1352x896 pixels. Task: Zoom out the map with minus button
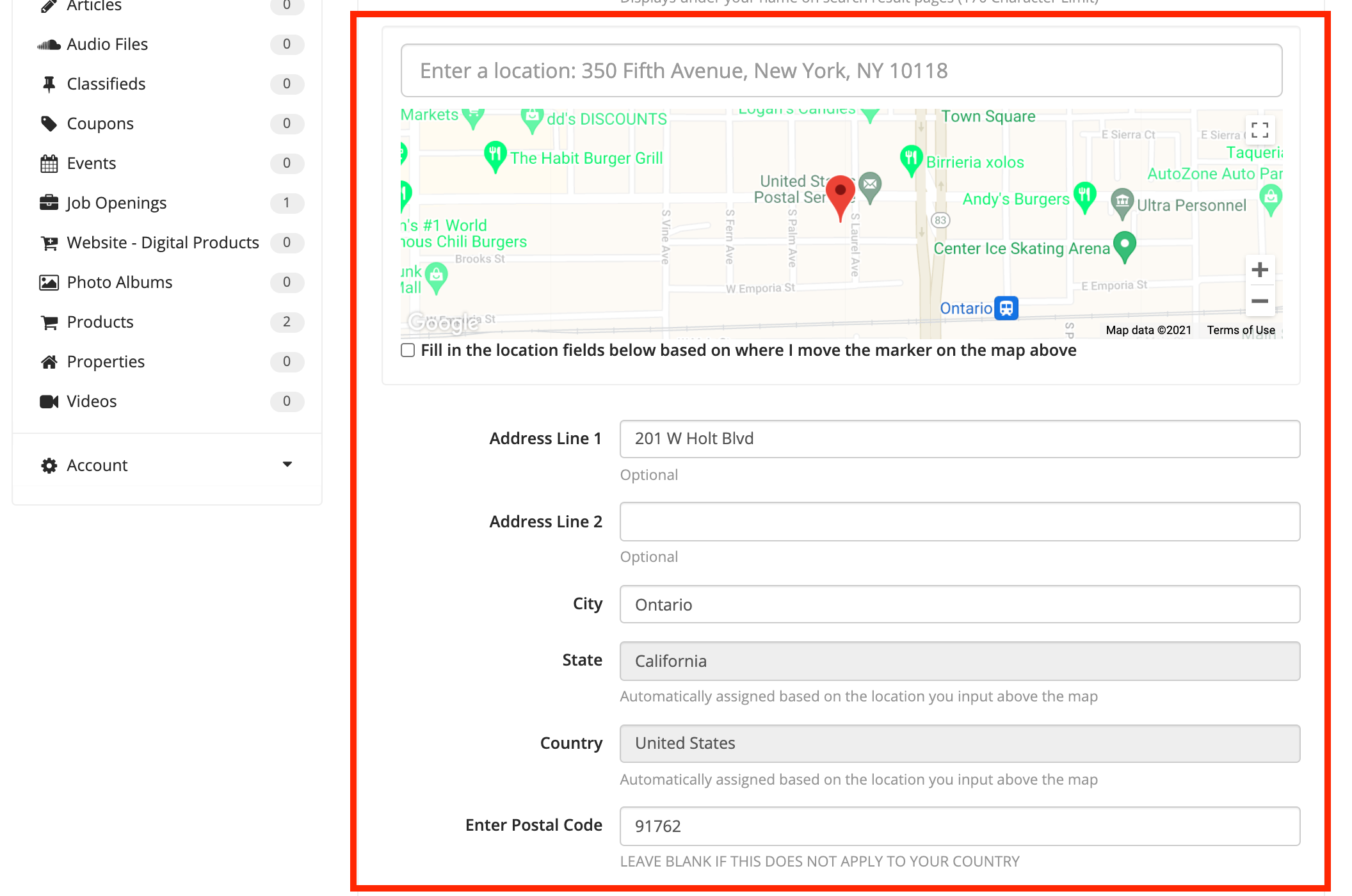pyautogui.click(x=1259, y=301)
